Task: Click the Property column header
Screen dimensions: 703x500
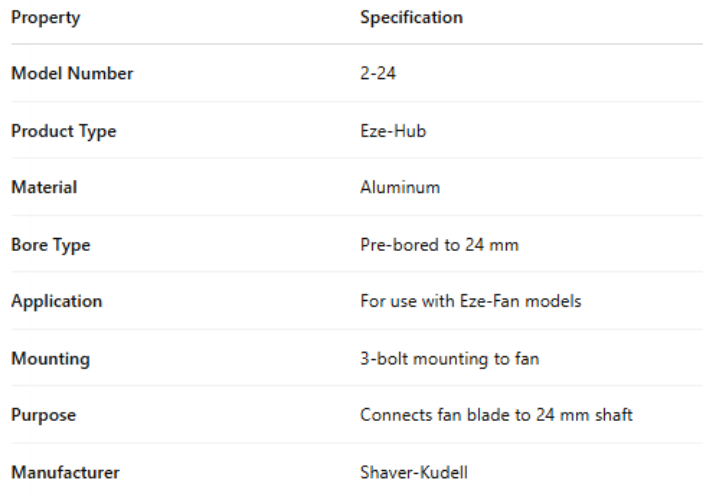Action: [46, 18]
